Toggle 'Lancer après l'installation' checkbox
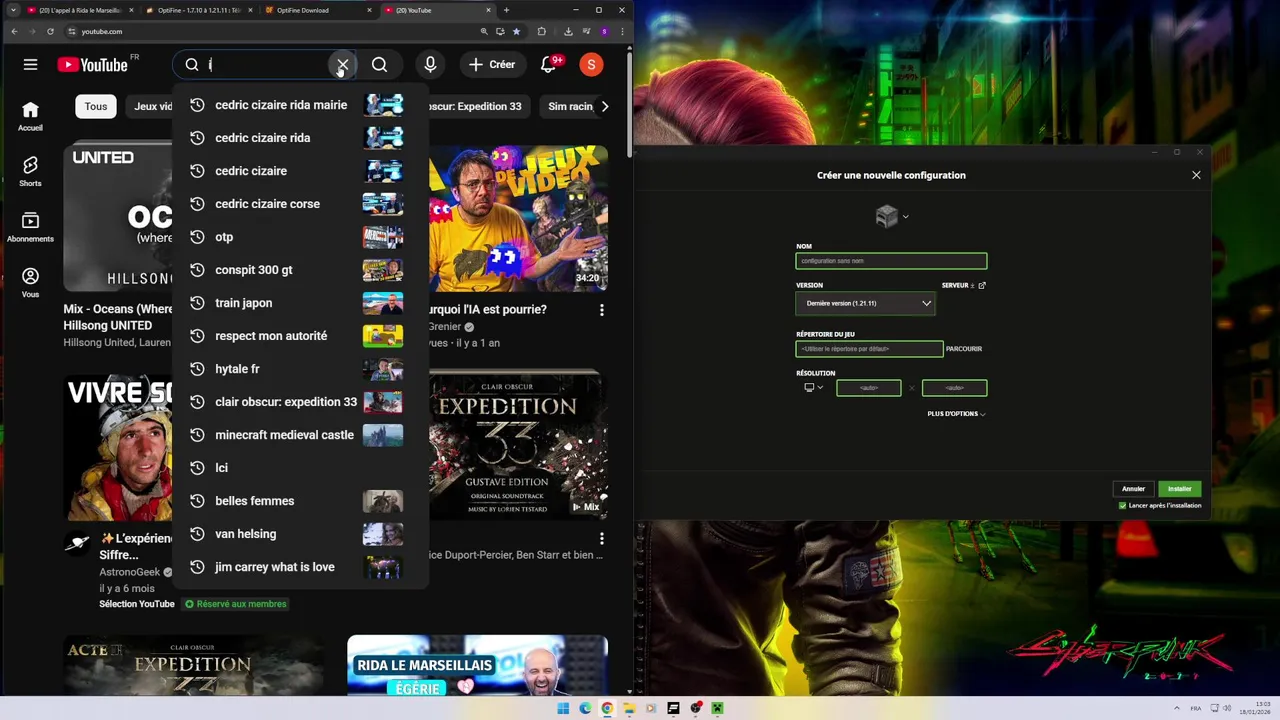1280x720 pixels. click(x=1122, y=506)
